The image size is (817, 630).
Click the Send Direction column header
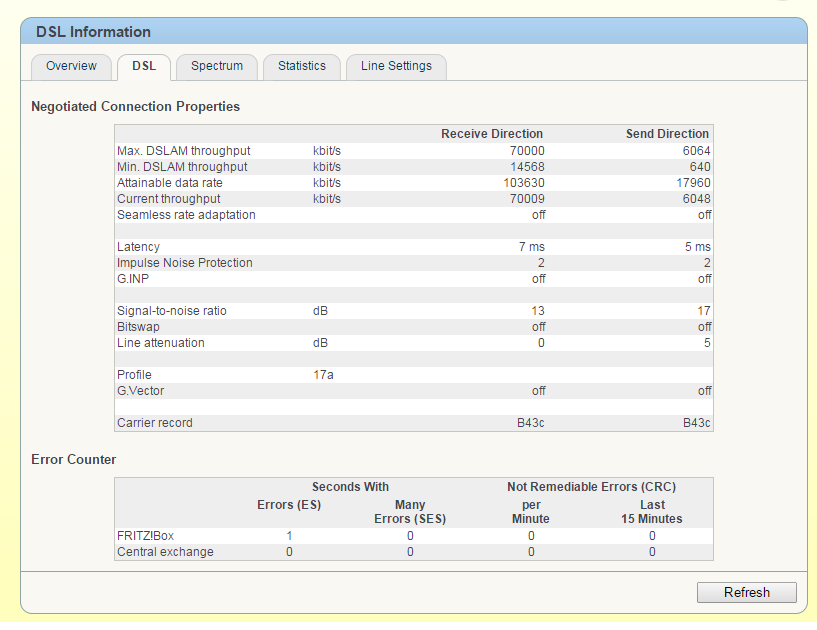tap(667, 134)
